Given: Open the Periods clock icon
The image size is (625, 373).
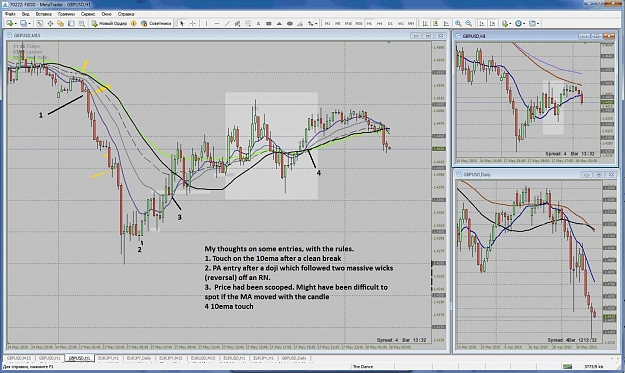Looking at the screenshot, I should pos(518,24).
